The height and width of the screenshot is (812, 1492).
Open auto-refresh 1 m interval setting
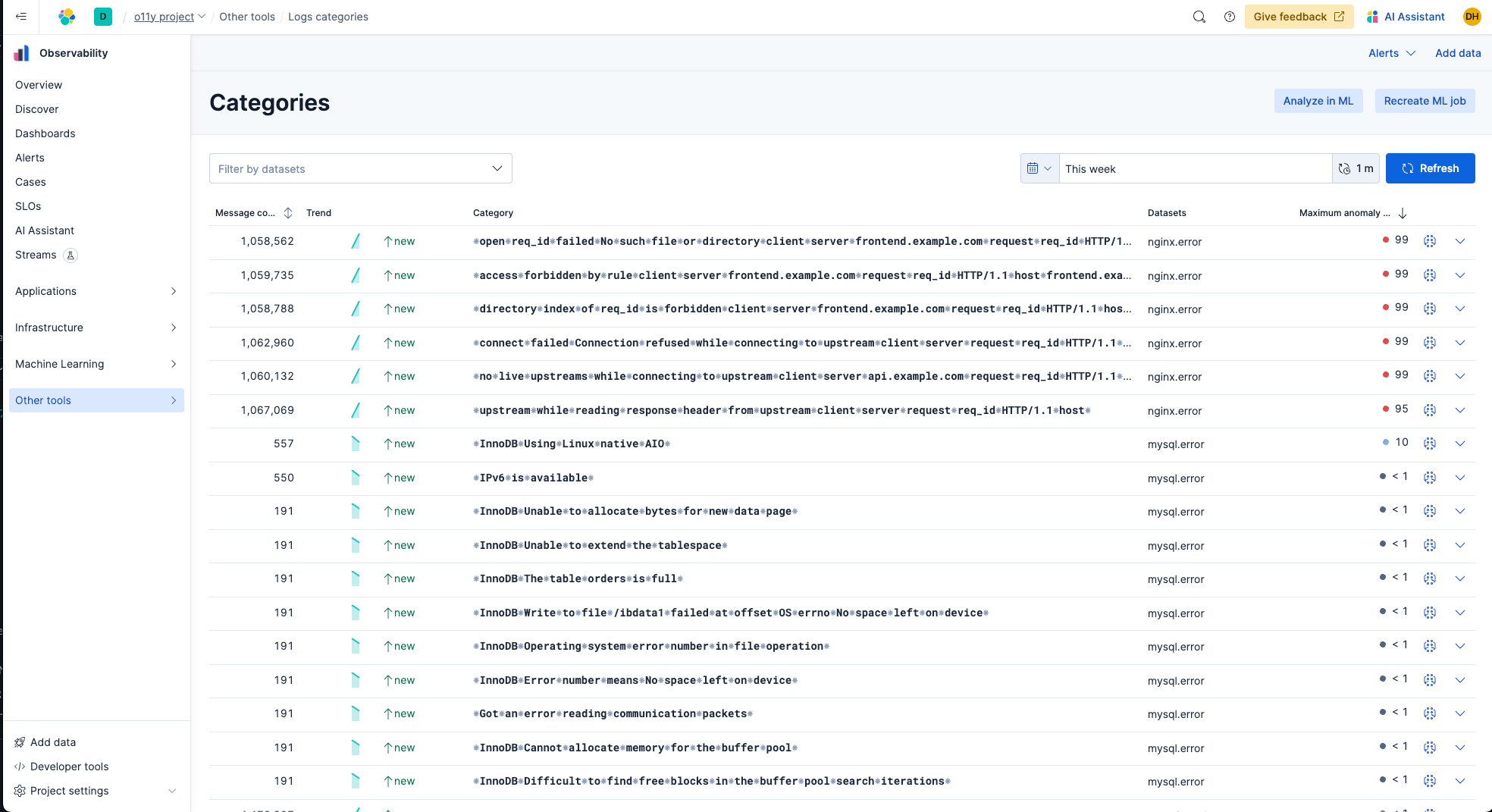(1356, 168)
